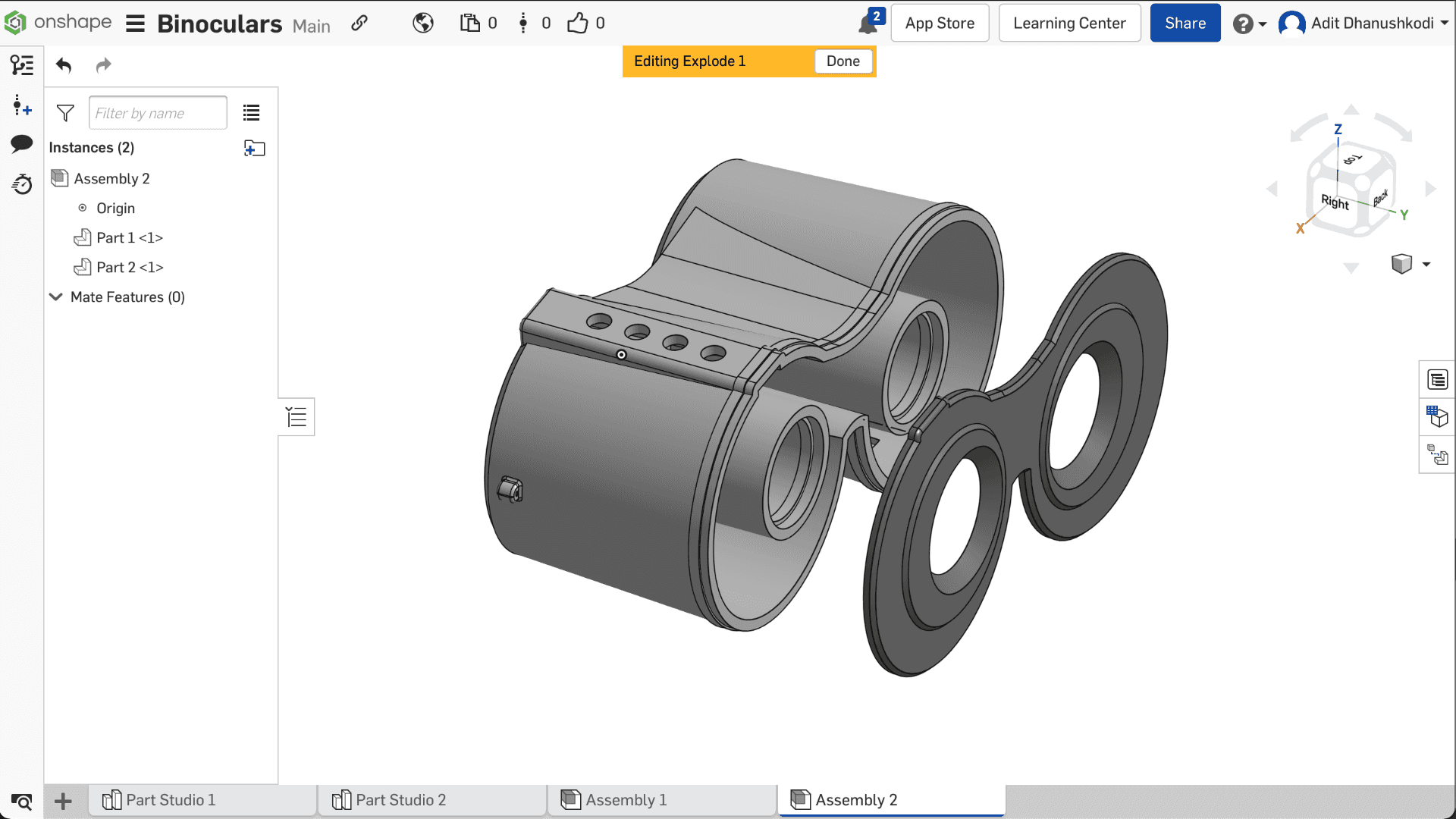Collapse the Mate Features section
This screenshot has height=819, width=1456.
tap(55, 297)
